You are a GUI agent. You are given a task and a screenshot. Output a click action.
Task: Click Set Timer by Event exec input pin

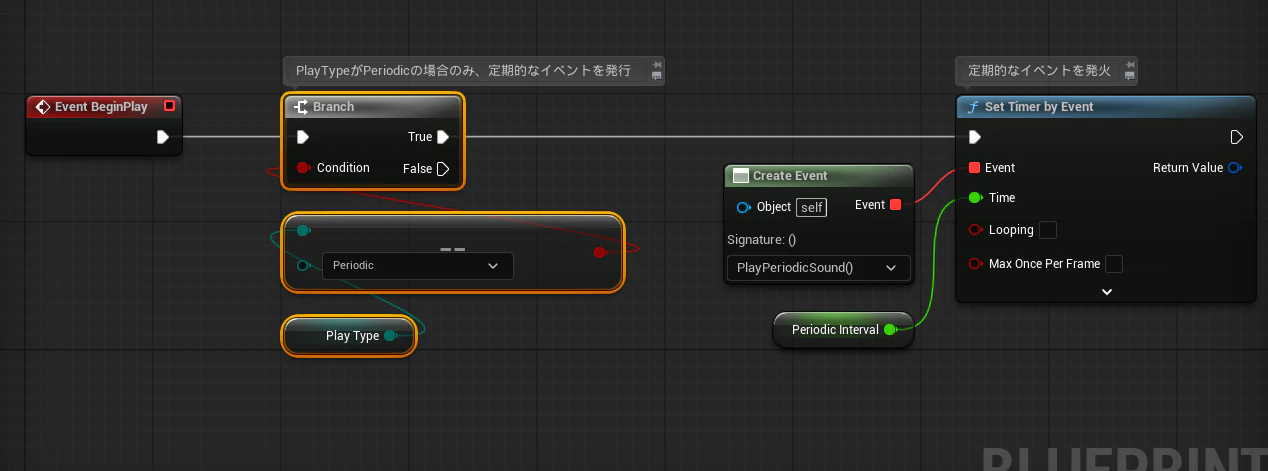coord(975,137)
